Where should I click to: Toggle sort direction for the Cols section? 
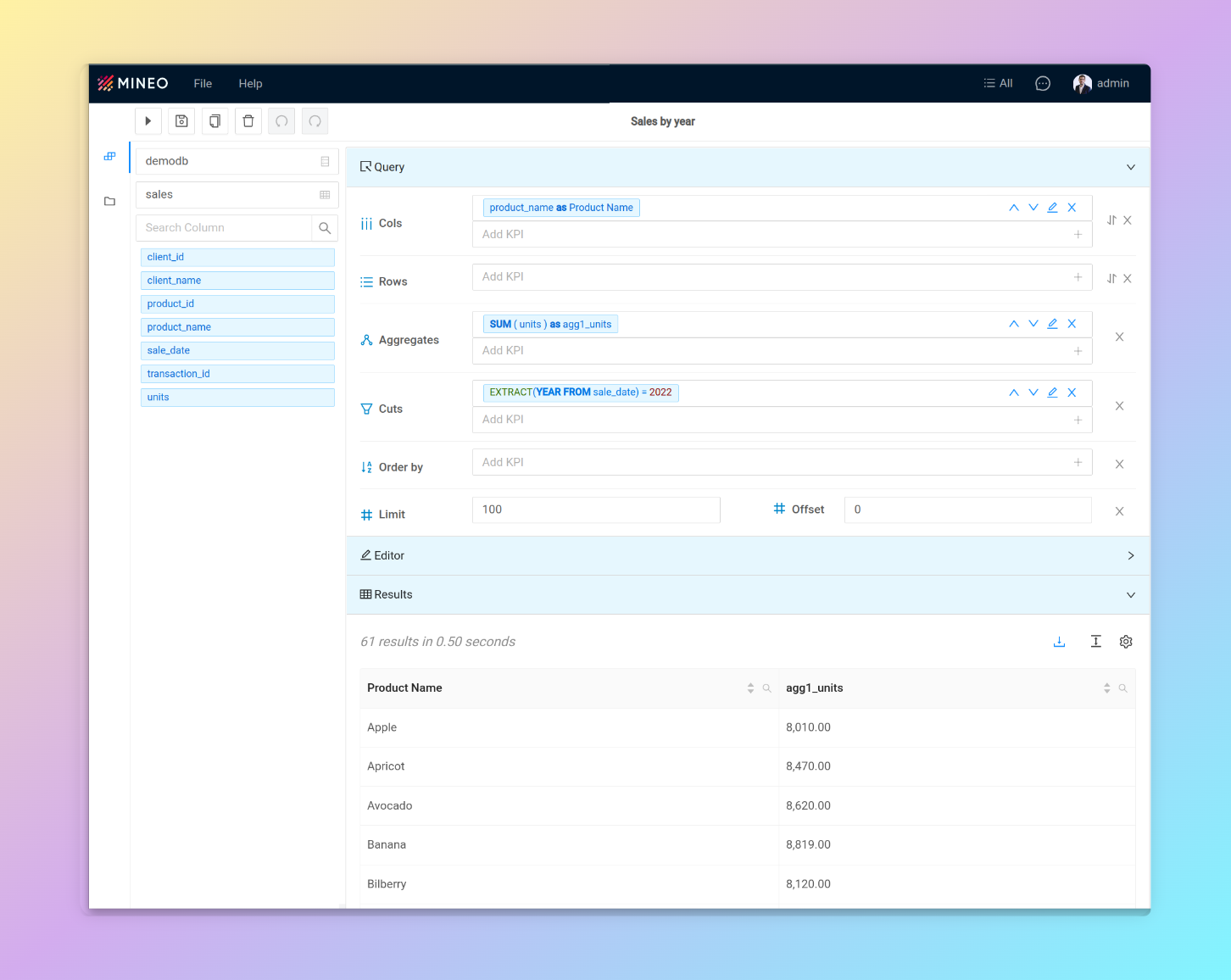(x=1111, y=220)
